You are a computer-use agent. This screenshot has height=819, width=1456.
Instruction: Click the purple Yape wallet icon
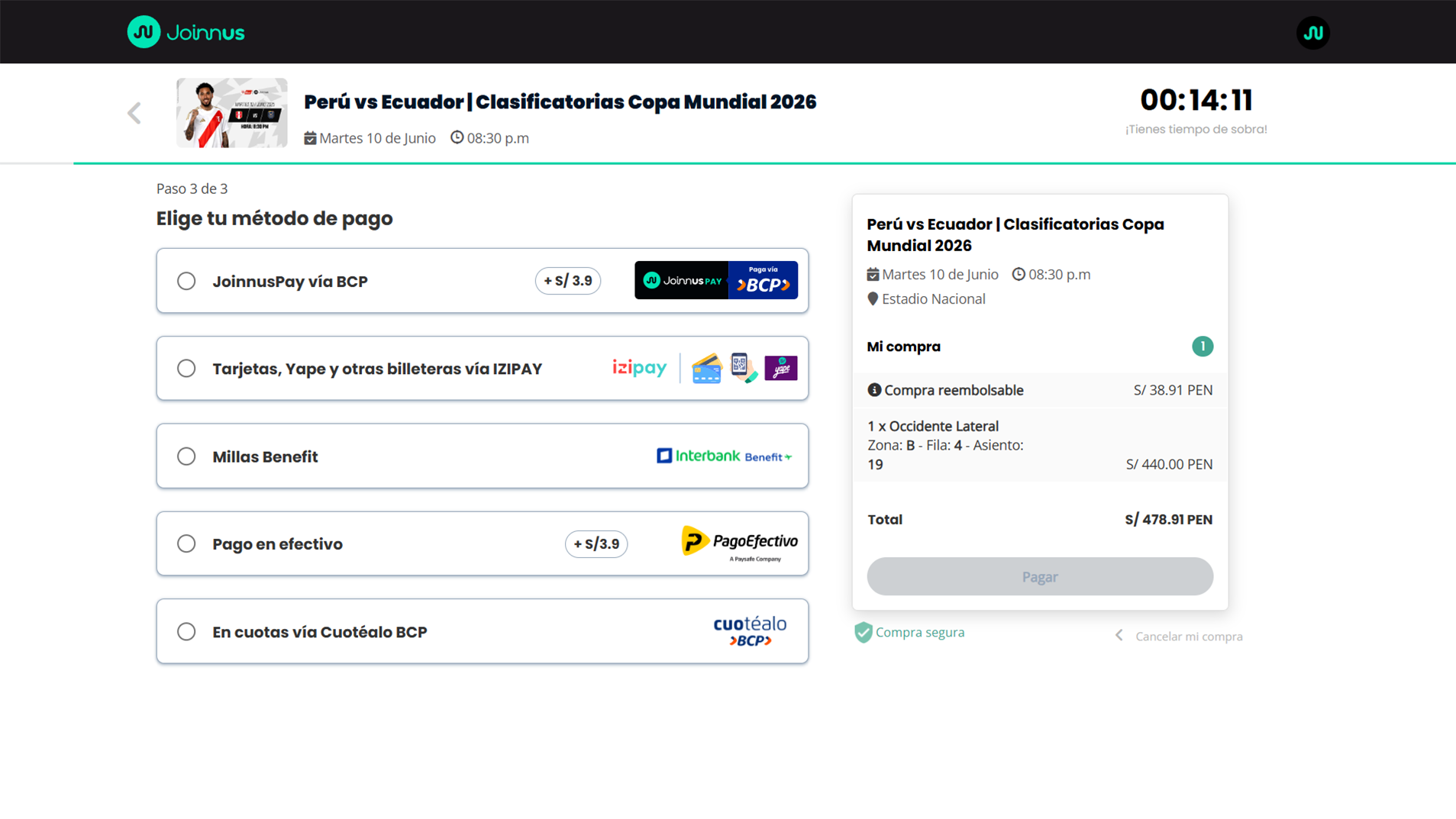point(780,368)
